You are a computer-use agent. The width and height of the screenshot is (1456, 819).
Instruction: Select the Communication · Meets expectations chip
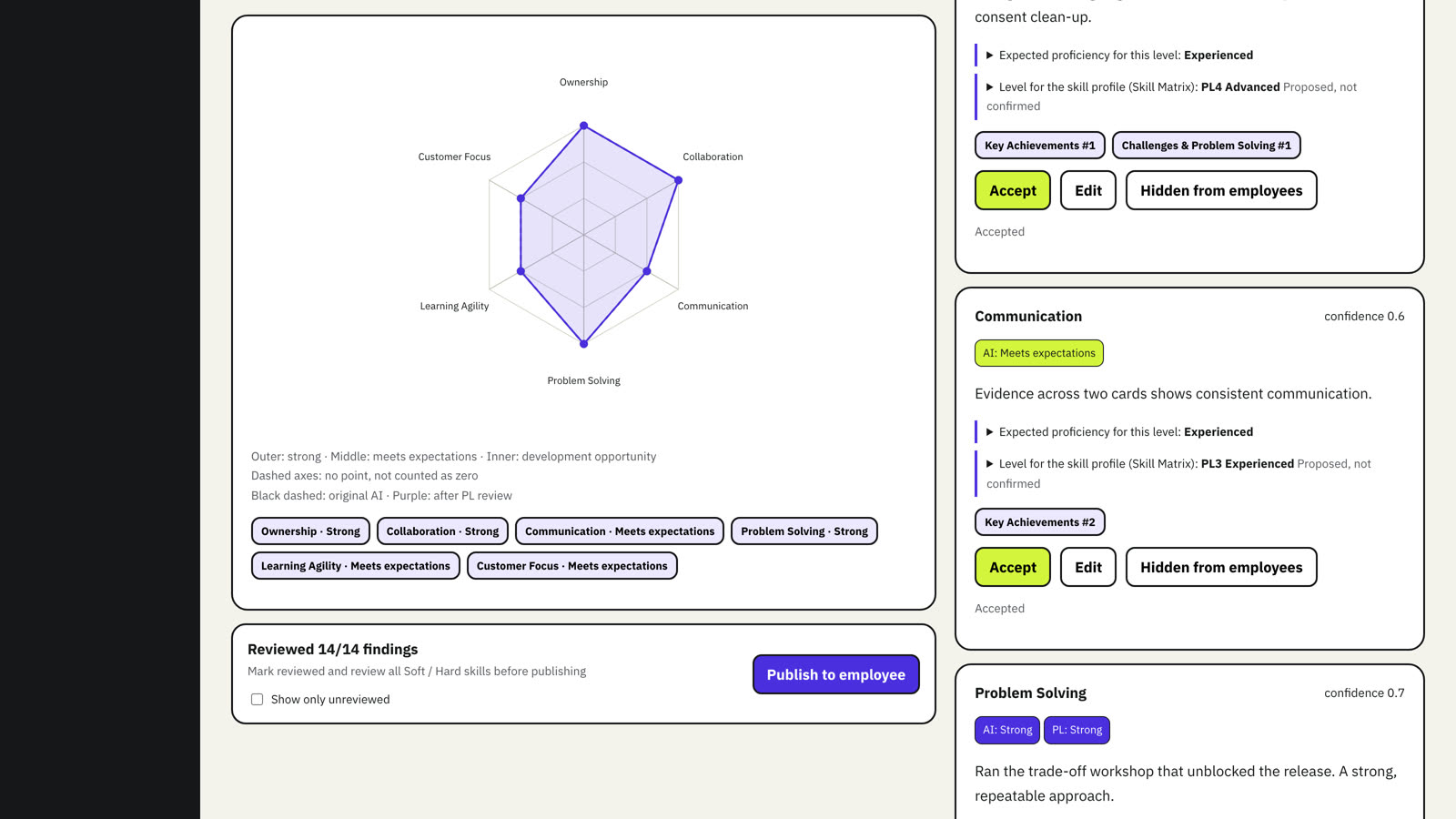(620, 531)
